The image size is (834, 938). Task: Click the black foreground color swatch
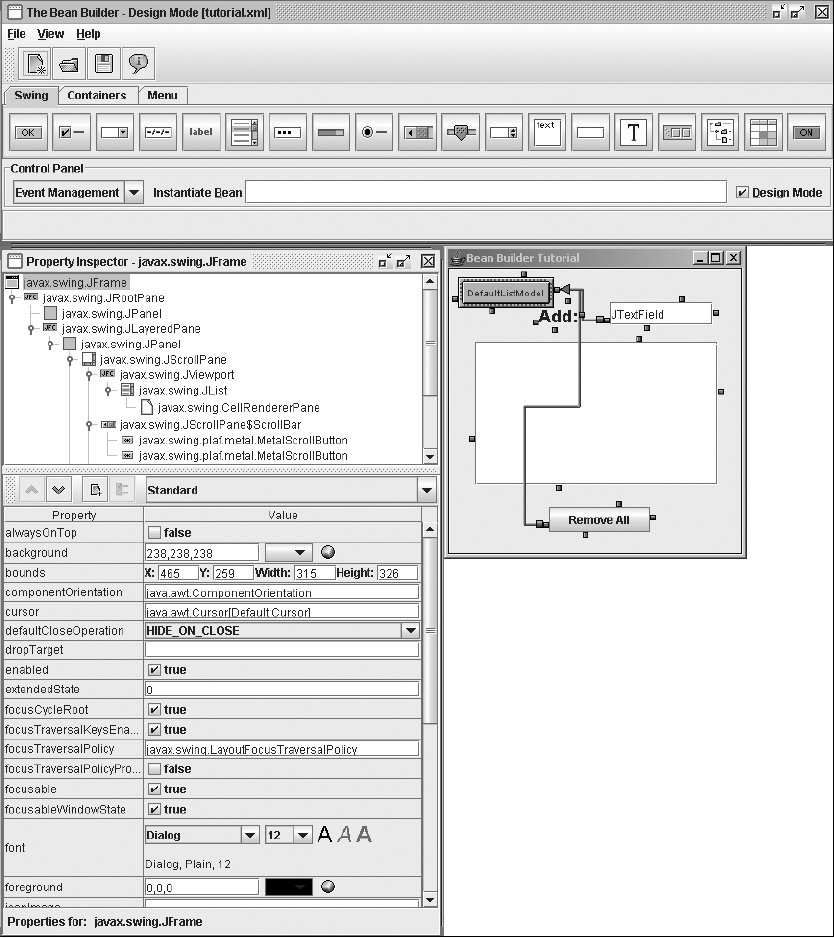288,887
